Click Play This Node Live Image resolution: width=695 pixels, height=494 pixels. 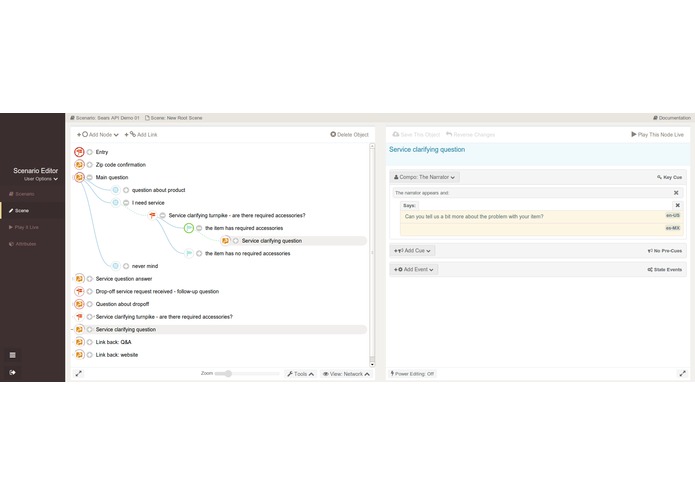657,135
